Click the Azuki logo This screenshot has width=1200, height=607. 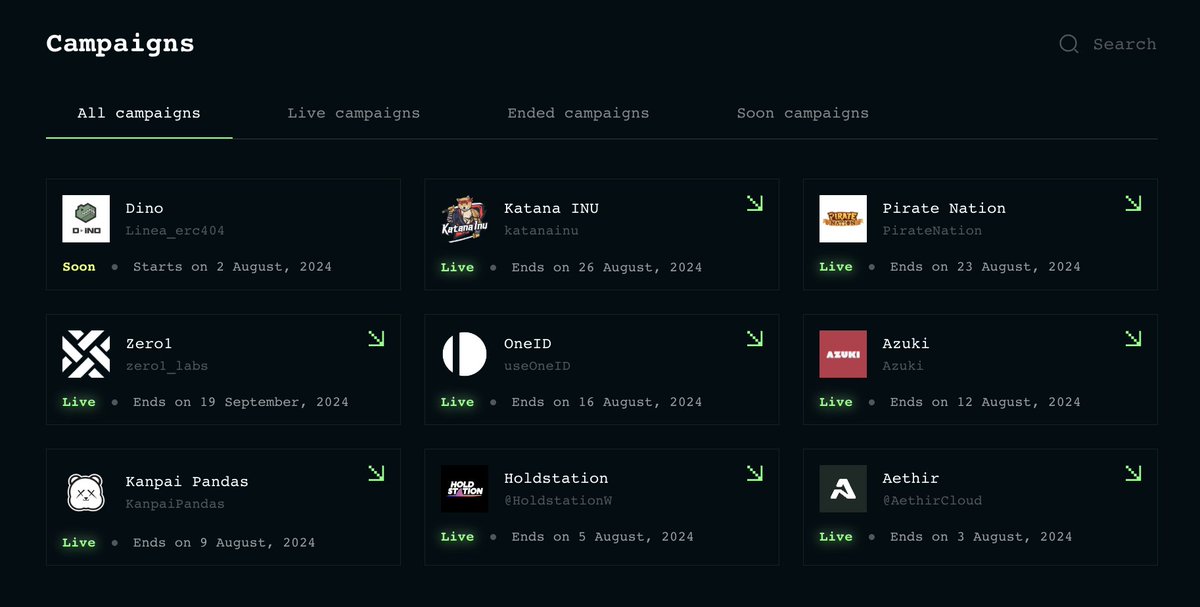point(843,354)
